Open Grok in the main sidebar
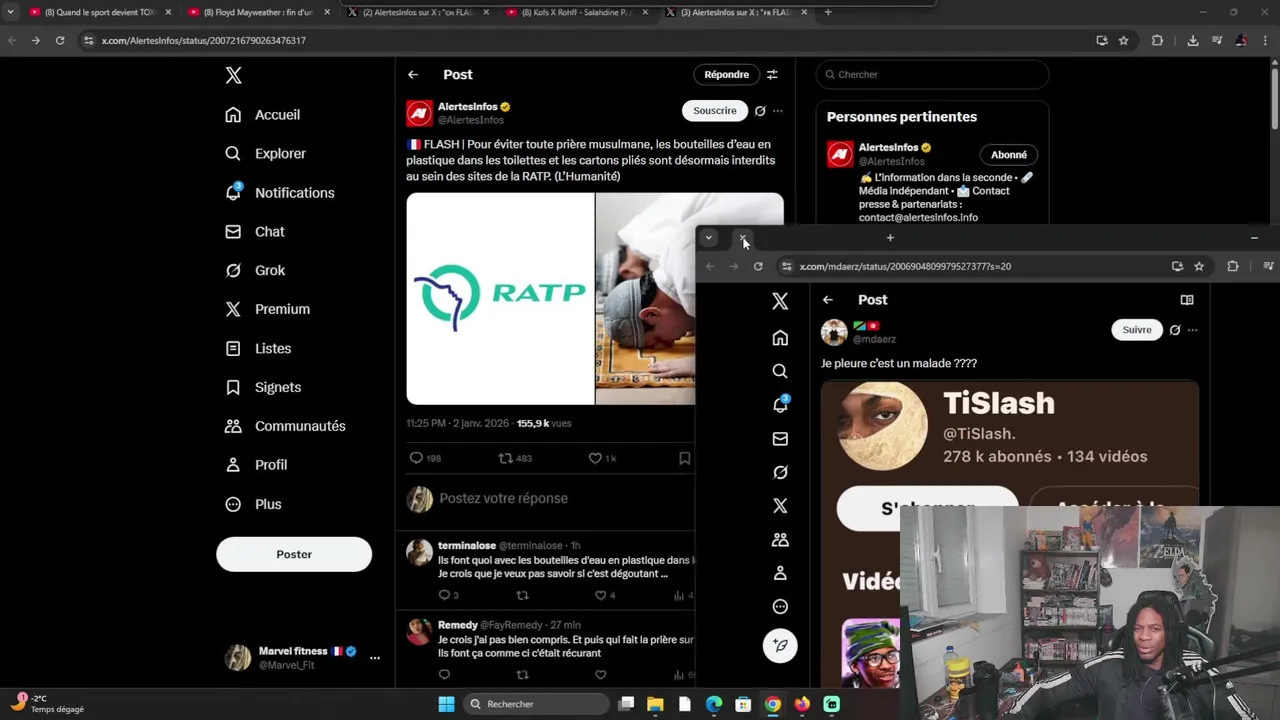1280x720 pixels. pos(256,271)
